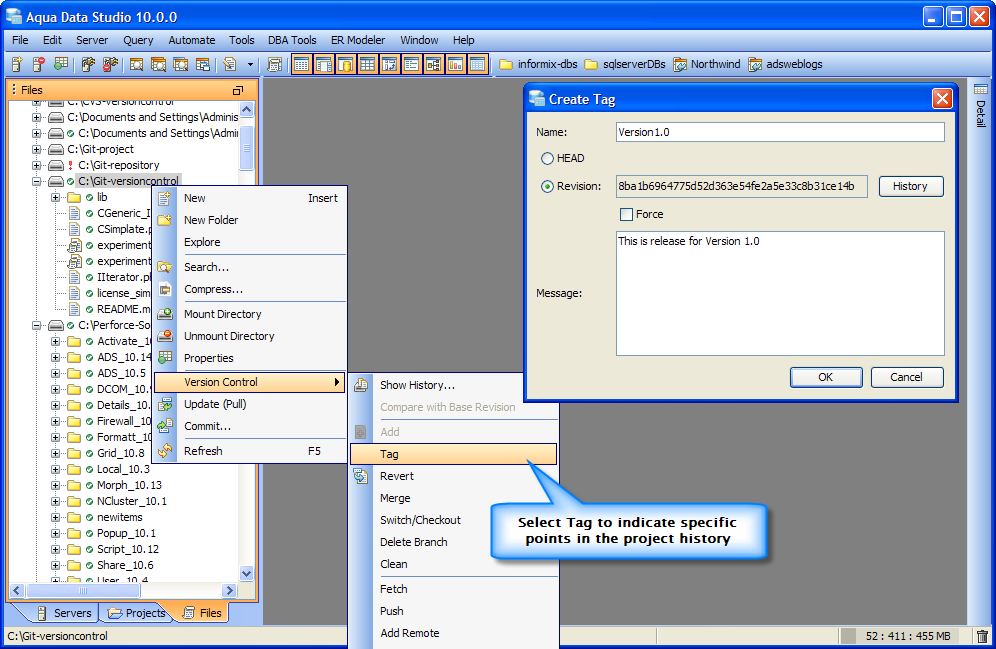Open the informix-dbs folder shortcut
The image size is (996, 649).
[539, 64]
